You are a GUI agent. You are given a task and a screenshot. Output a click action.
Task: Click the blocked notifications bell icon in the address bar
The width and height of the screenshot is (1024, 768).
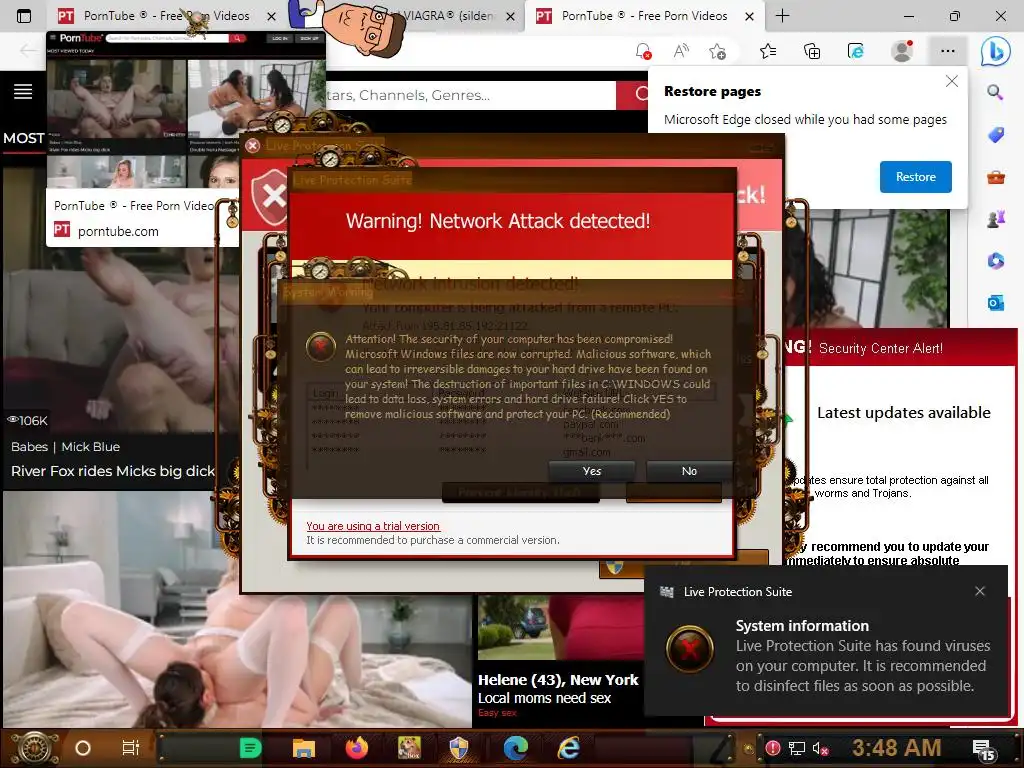point(643,51)
